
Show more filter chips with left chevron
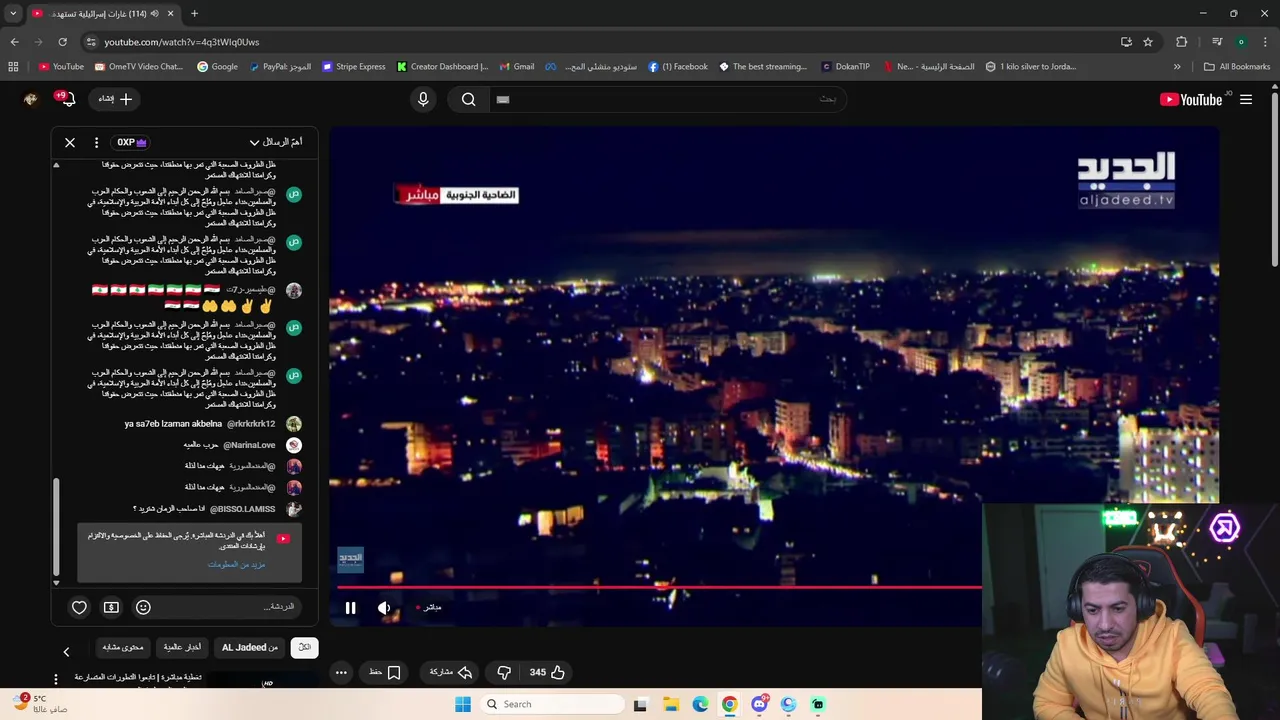click(x=66, y=652)
